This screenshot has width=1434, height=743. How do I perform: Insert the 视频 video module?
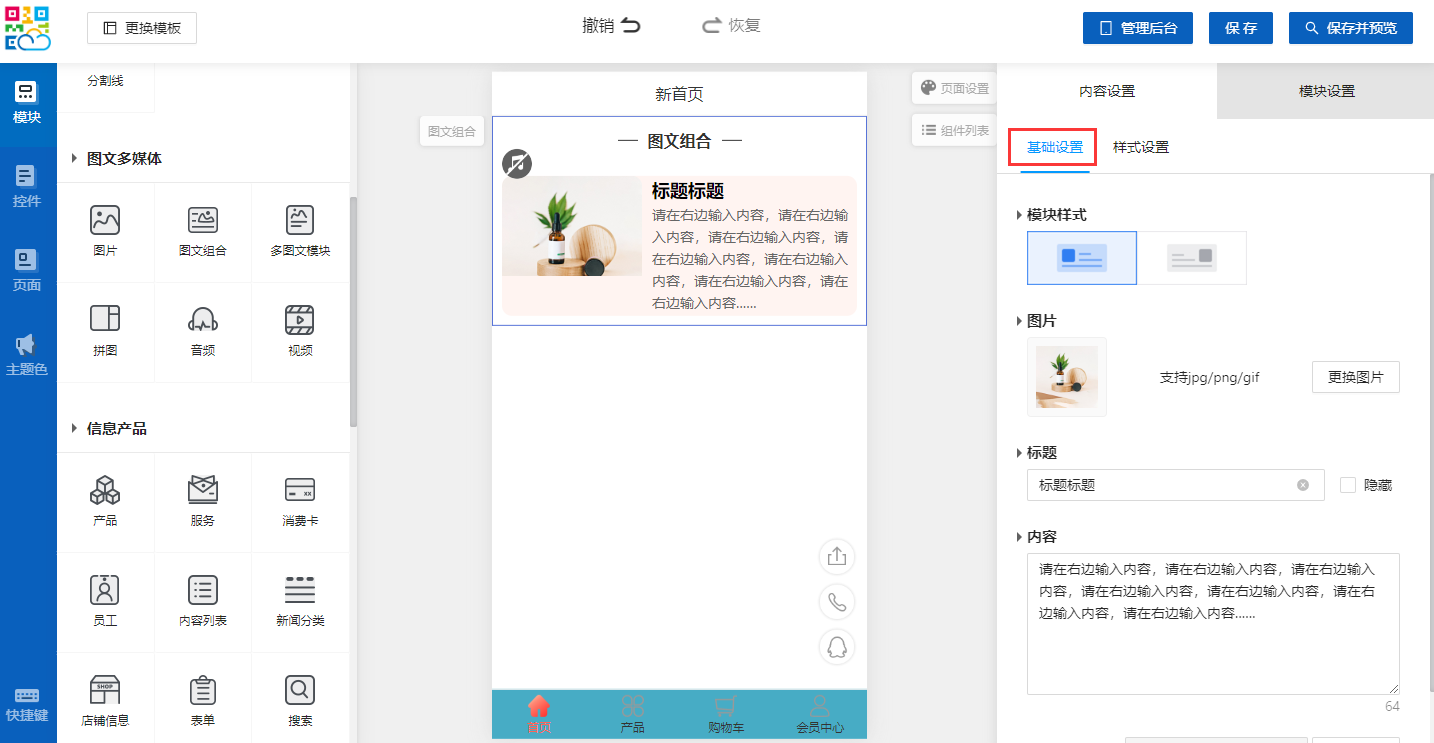[300, 330]
